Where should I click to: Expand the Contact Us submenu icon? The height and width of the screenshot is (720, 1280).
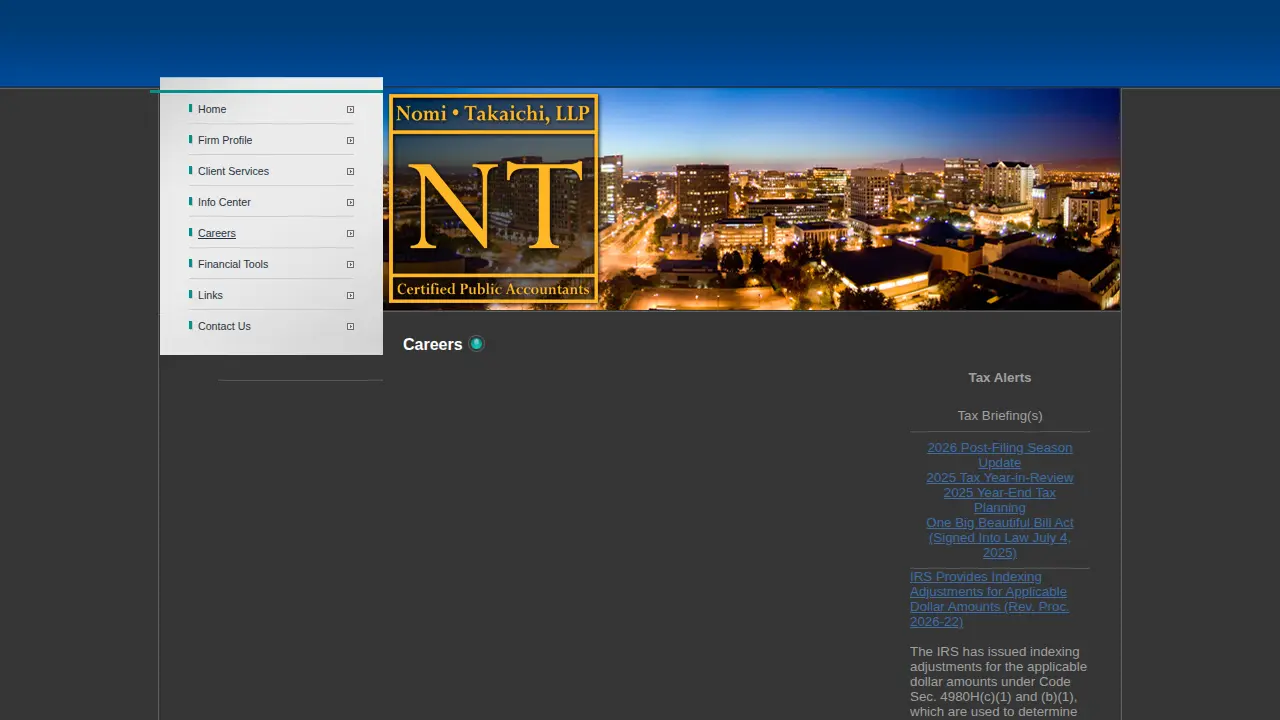tap(350, 327)
